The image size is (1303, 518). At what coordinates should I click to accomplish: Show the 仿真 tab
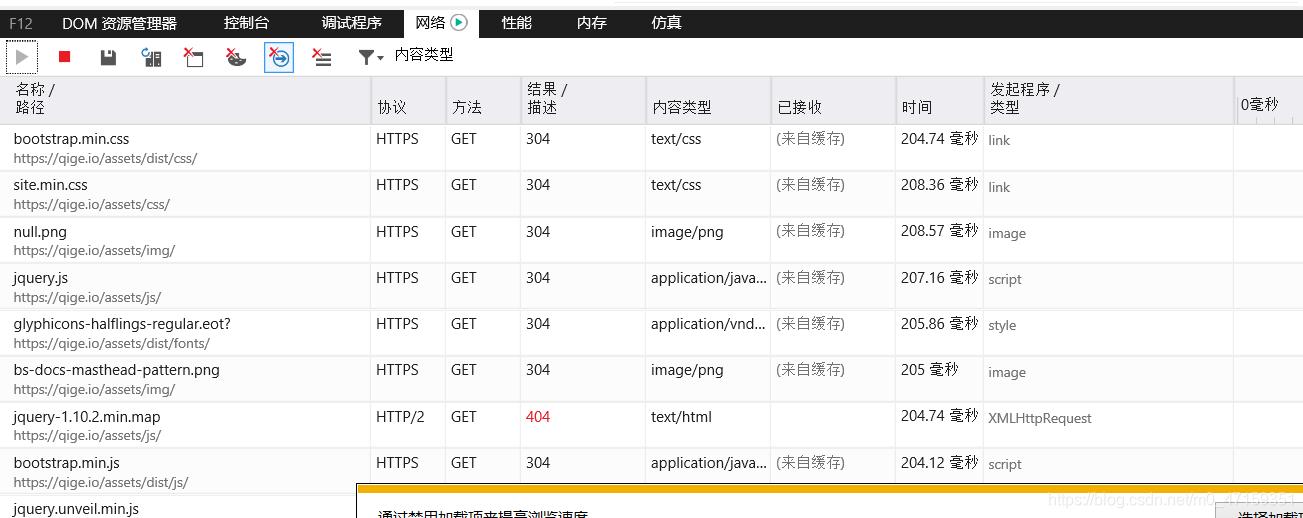click(x=666, y=23)
